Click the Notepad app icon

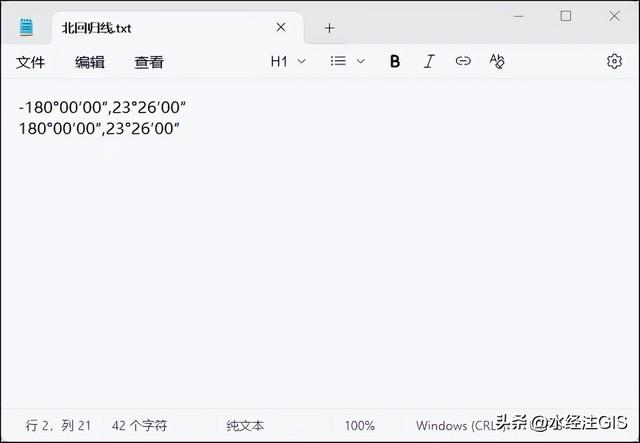pyautogui.click(x=26, y=27)
